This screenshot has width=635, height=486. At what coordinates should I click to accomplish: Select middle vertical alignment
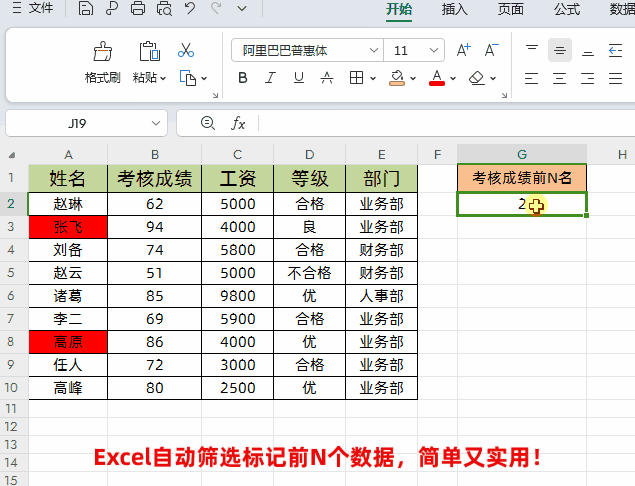pos(560,50)
